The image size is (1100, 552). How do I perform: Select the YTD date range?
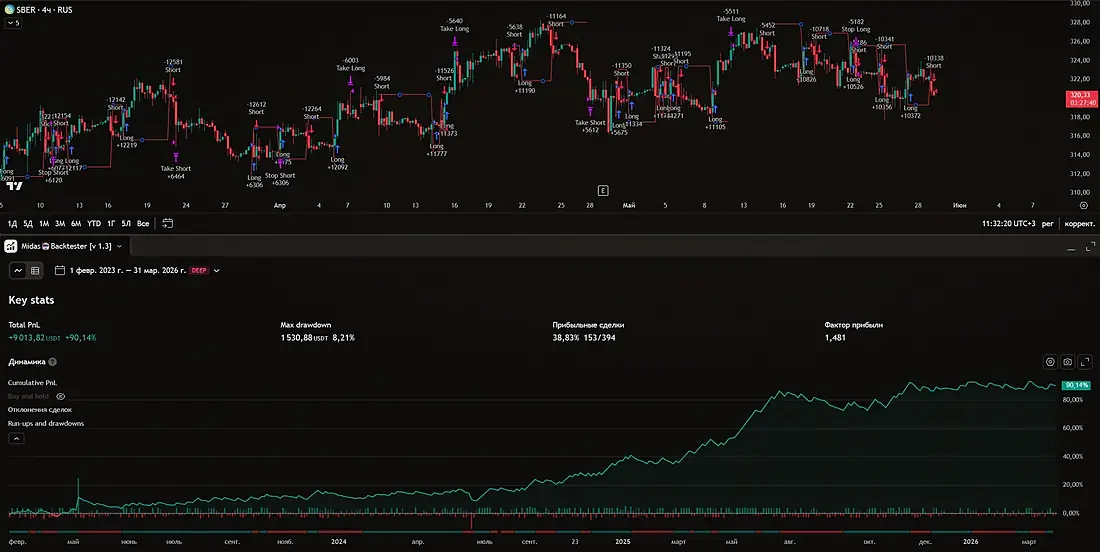click(x=94, y=224)
